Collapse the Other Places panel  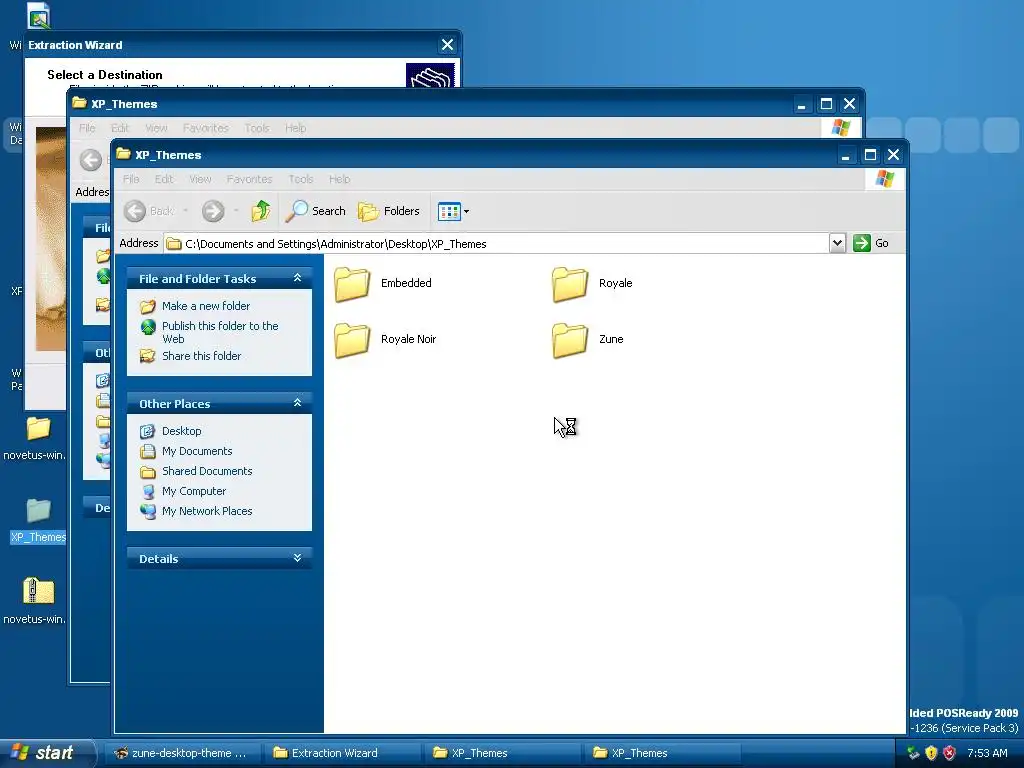point(297,403)
